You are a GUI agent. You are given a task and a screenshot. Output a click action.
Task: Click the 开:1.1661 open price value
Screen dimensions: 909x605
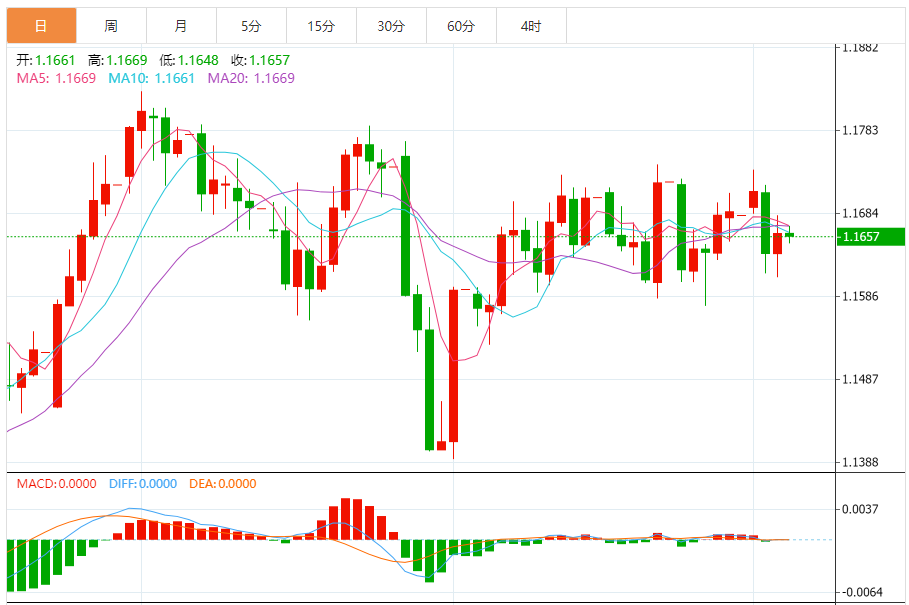coord(46,60)
